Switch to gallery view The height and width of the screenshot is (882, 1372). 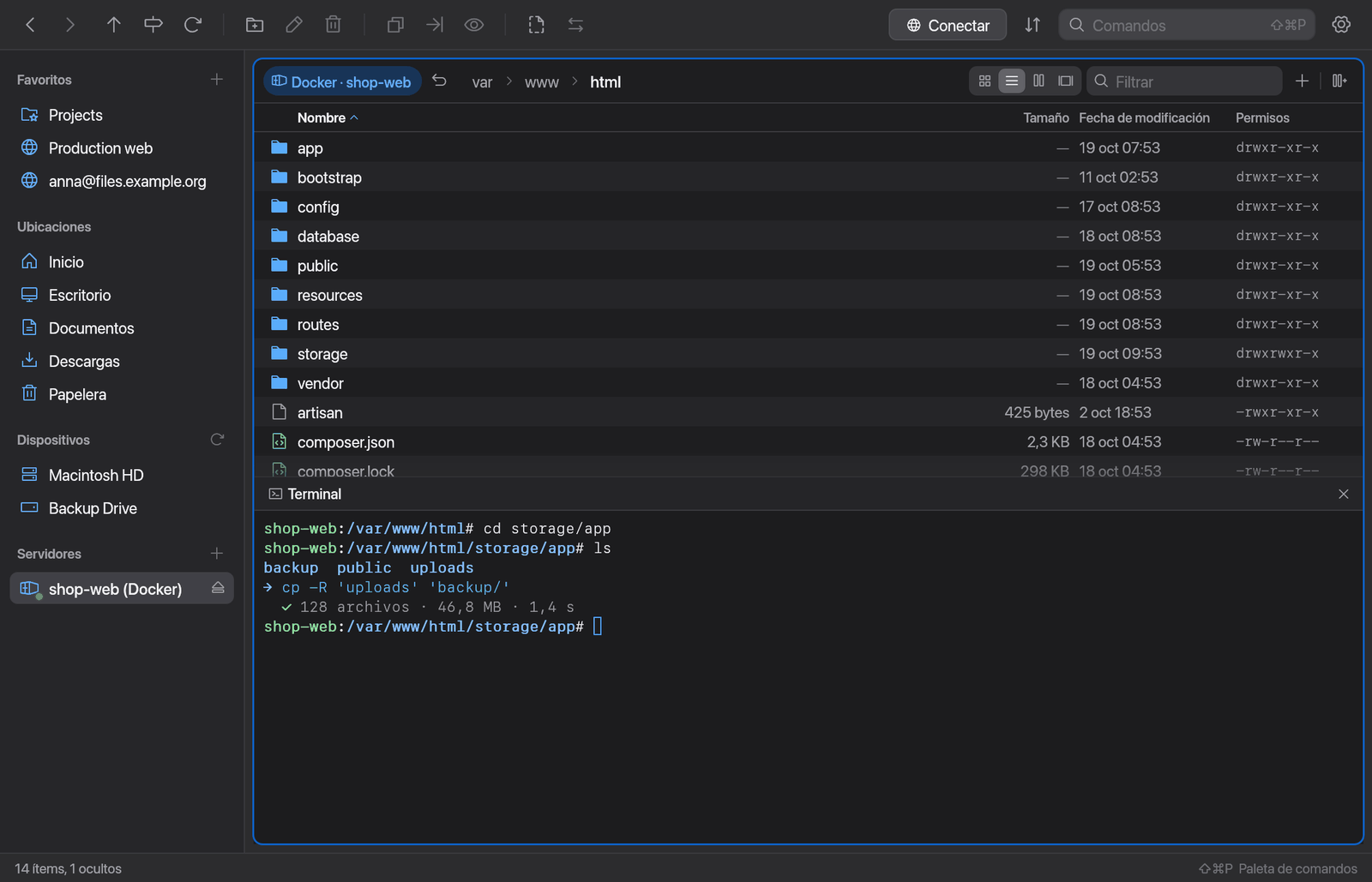click(1066, 81)
